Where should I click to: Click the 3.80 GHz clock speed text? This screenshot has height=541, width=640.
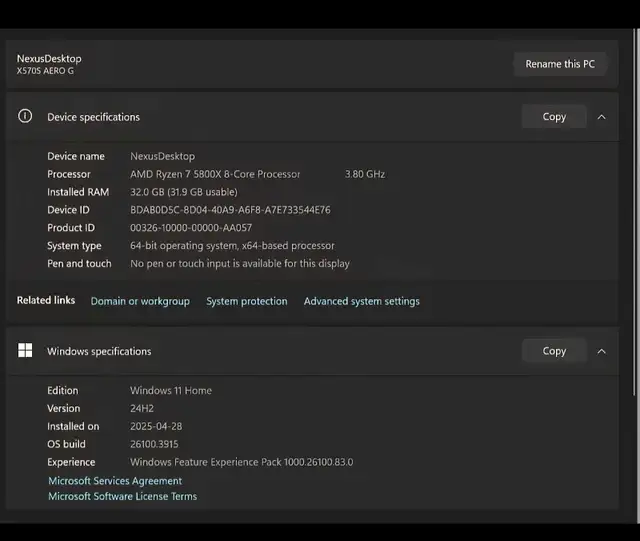pos(365,174)
